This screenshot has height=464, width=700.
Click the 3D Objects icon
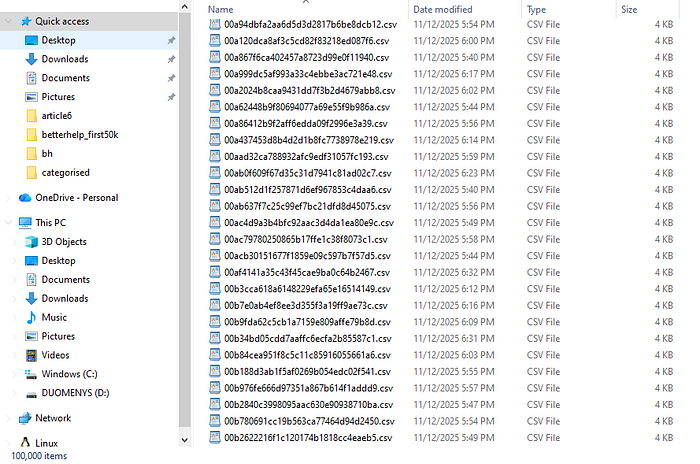(x=31, y=242)
